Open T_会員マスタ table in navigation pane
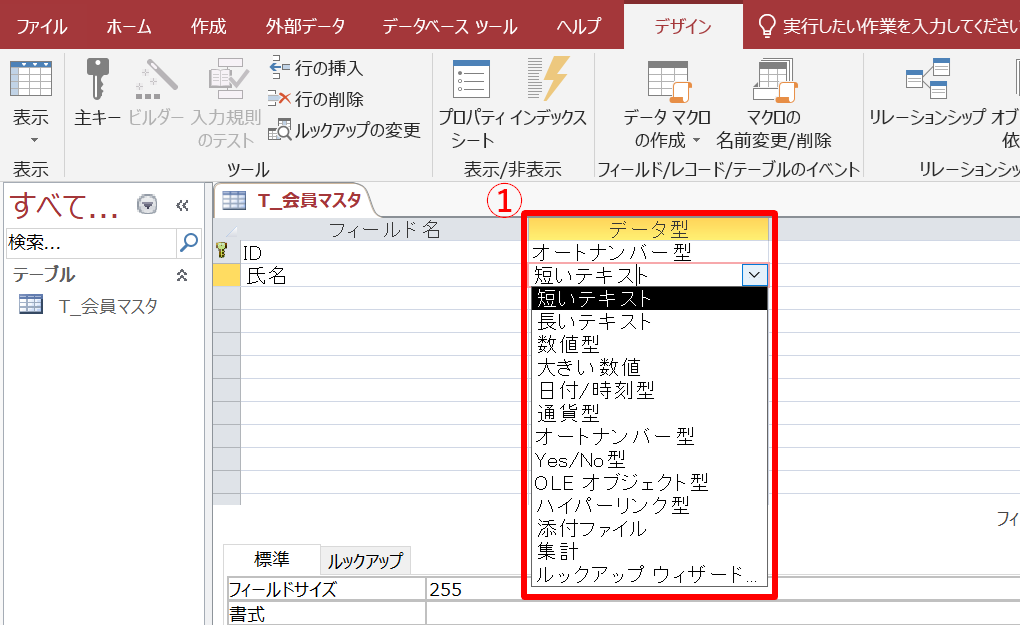 click(107, 307)
